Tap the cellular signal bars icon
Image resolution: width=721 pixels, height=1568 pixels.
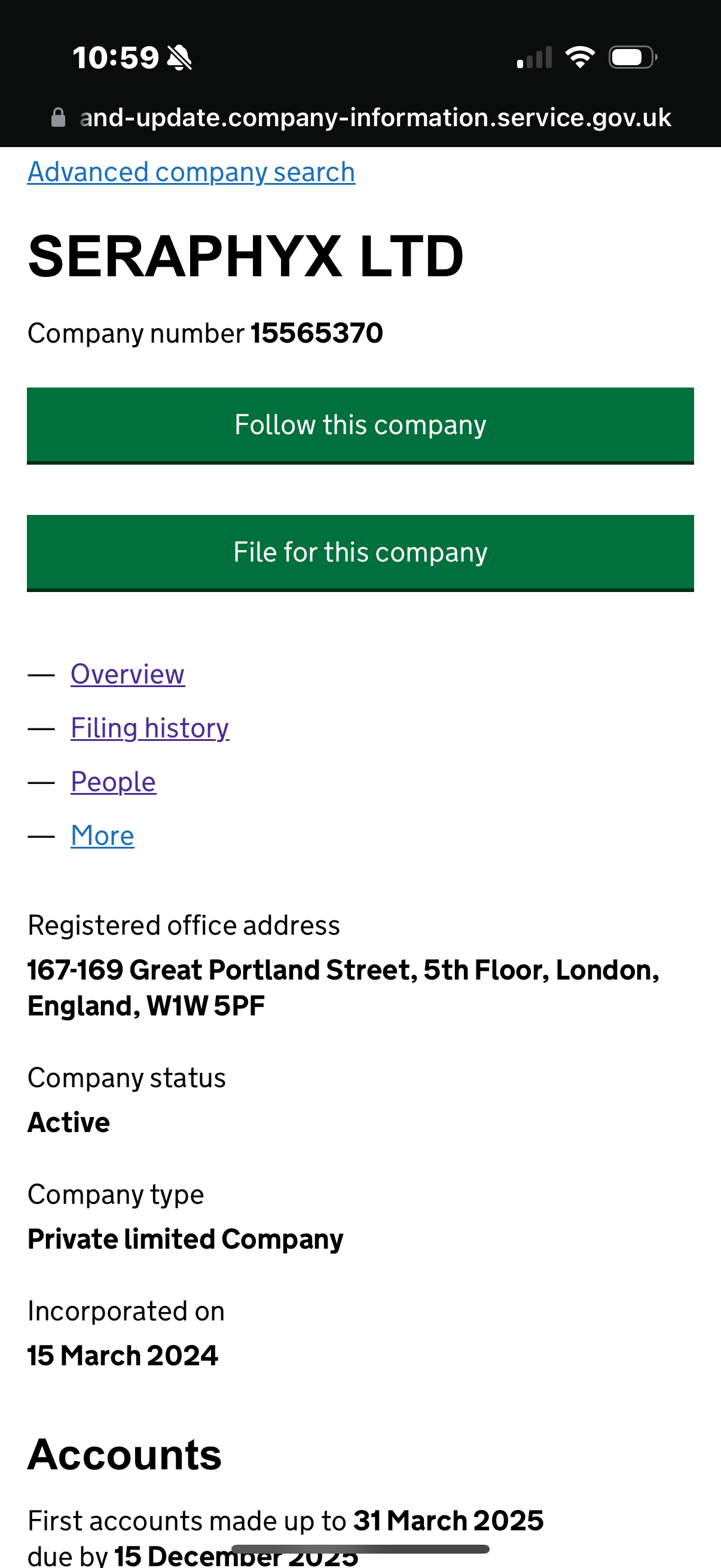(534, 59)
